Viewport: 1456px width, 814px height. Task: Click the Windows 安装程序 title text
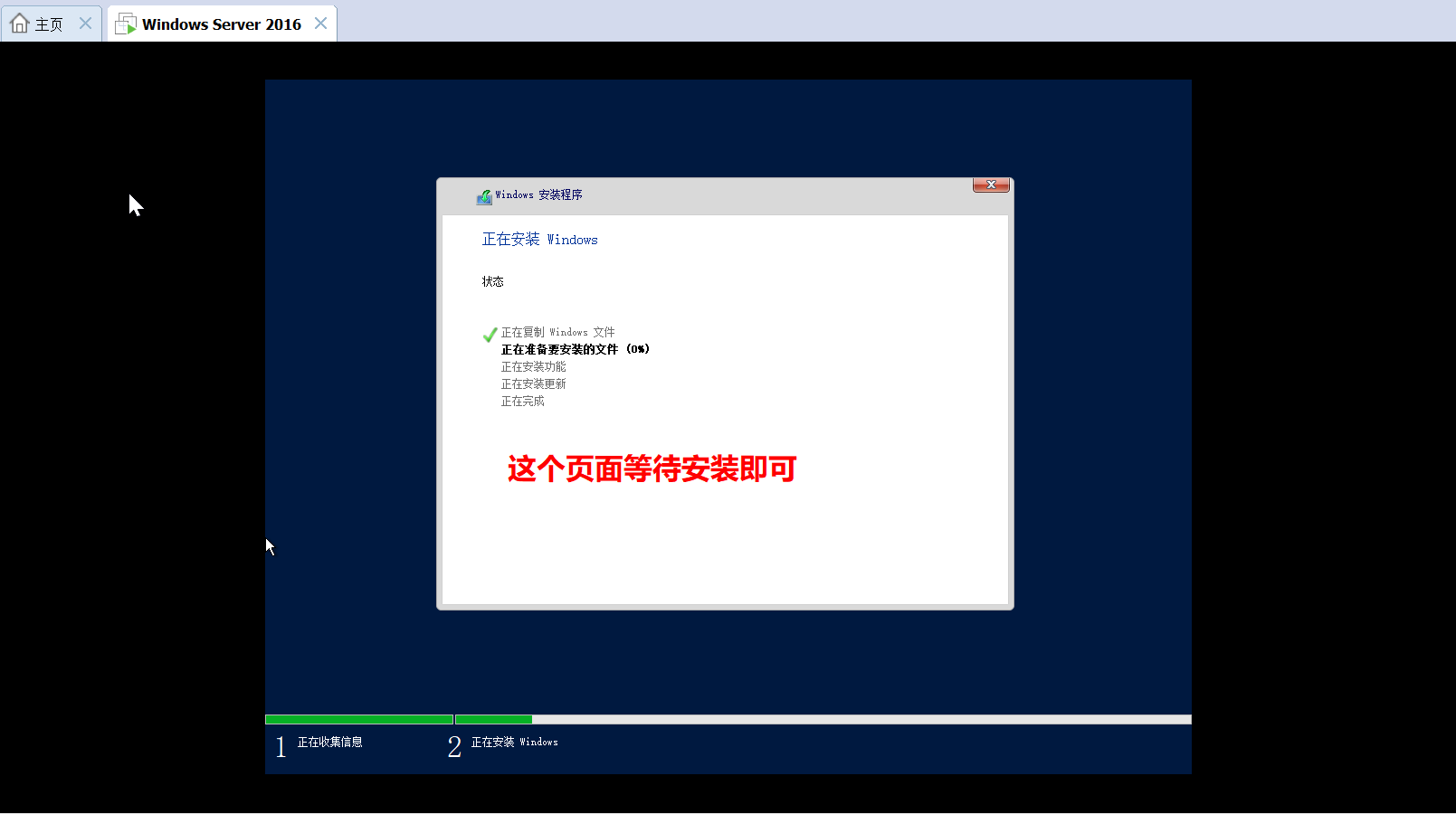[x=538, y=194]
